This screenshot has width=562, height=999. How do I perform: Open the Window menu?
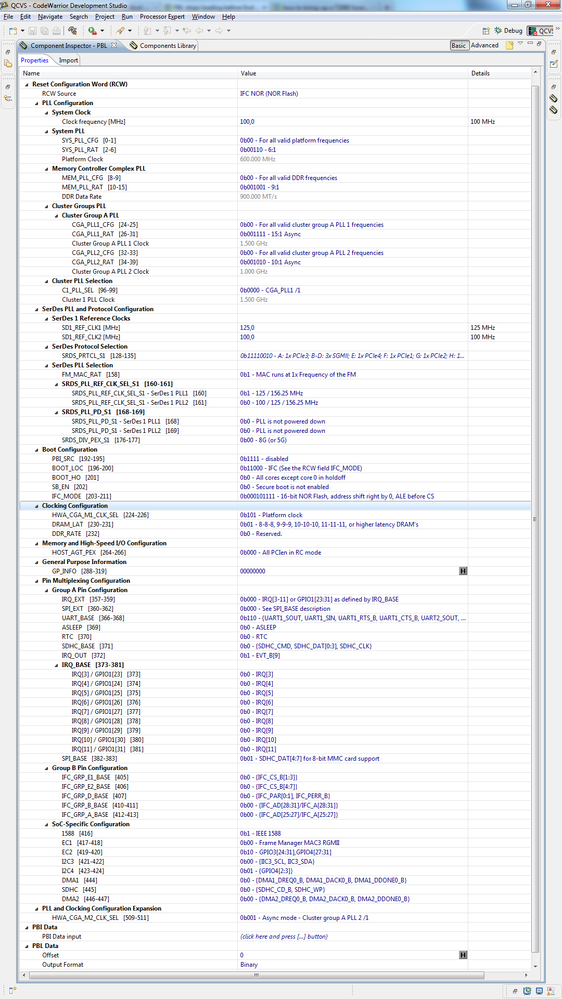[x=203, y=16]
